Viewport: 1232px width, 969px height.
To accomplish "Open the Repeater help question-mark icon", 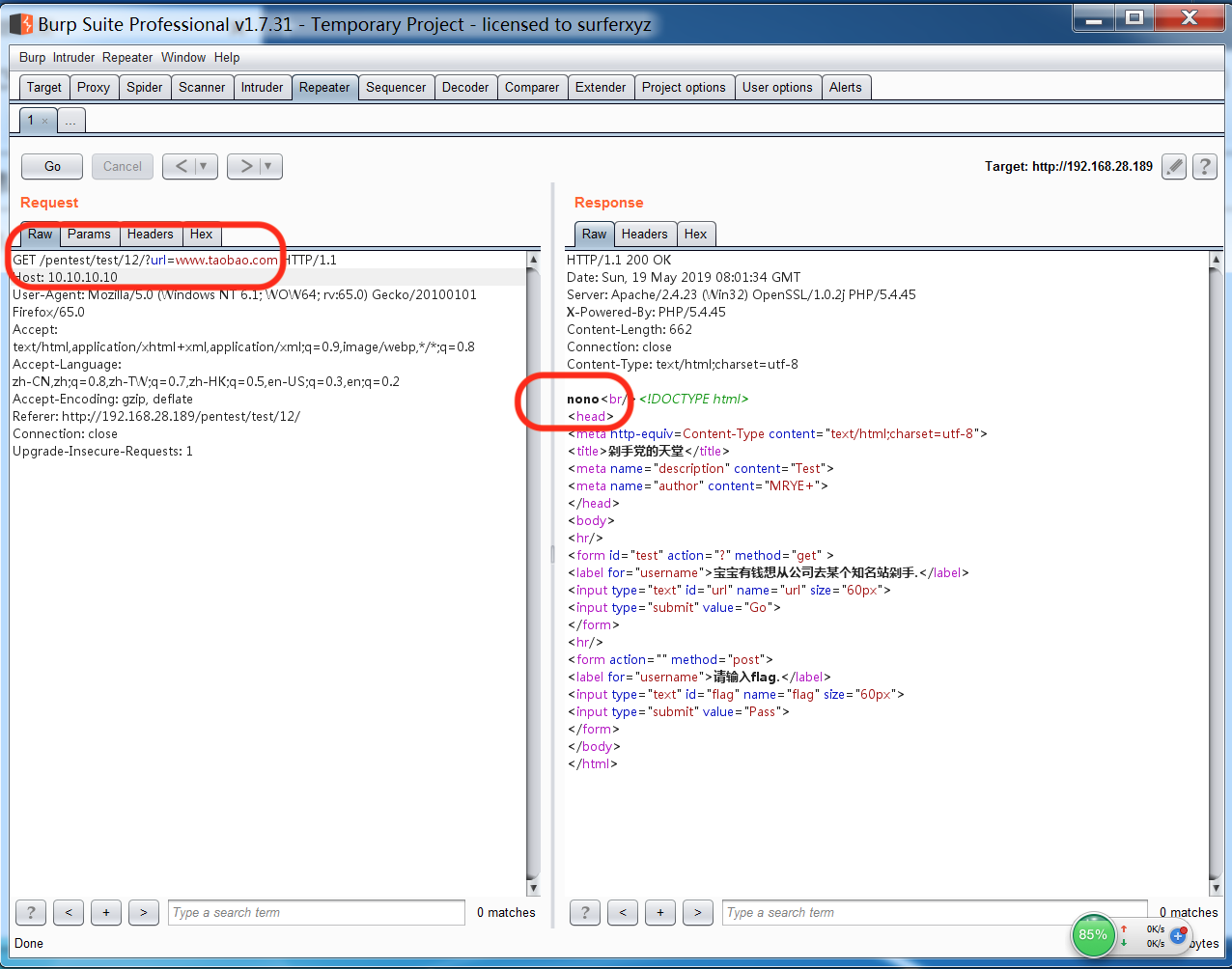I will point(1204,166).
